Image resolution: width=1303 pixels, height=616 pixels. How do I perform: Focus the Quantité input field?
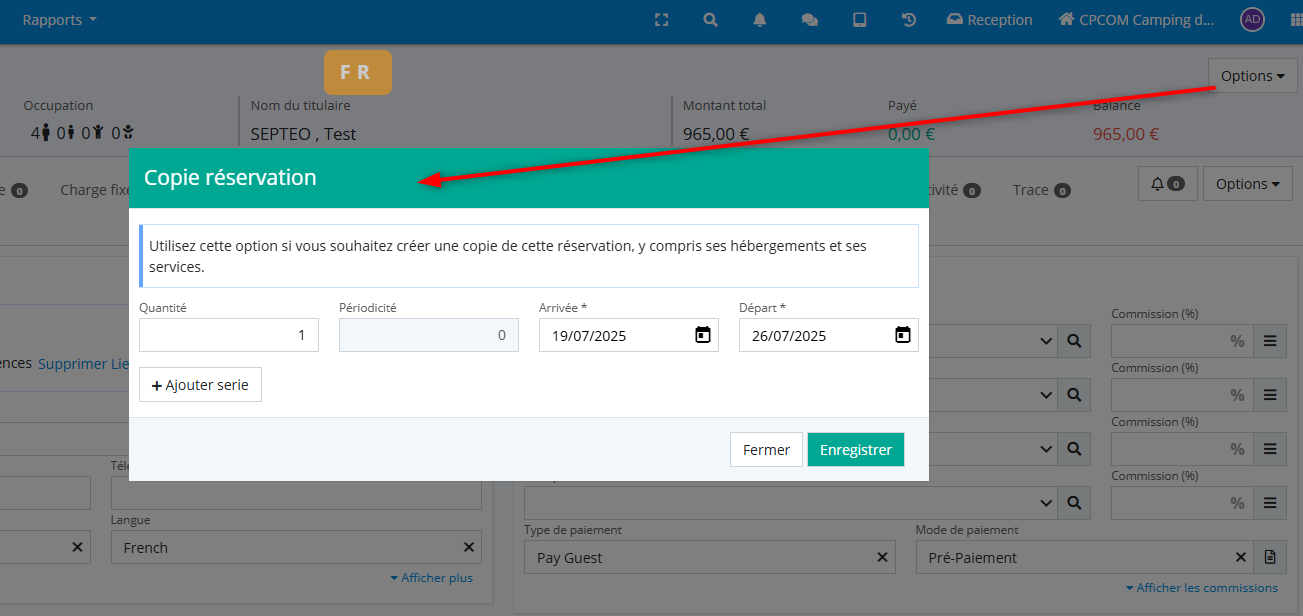point(229,335)
